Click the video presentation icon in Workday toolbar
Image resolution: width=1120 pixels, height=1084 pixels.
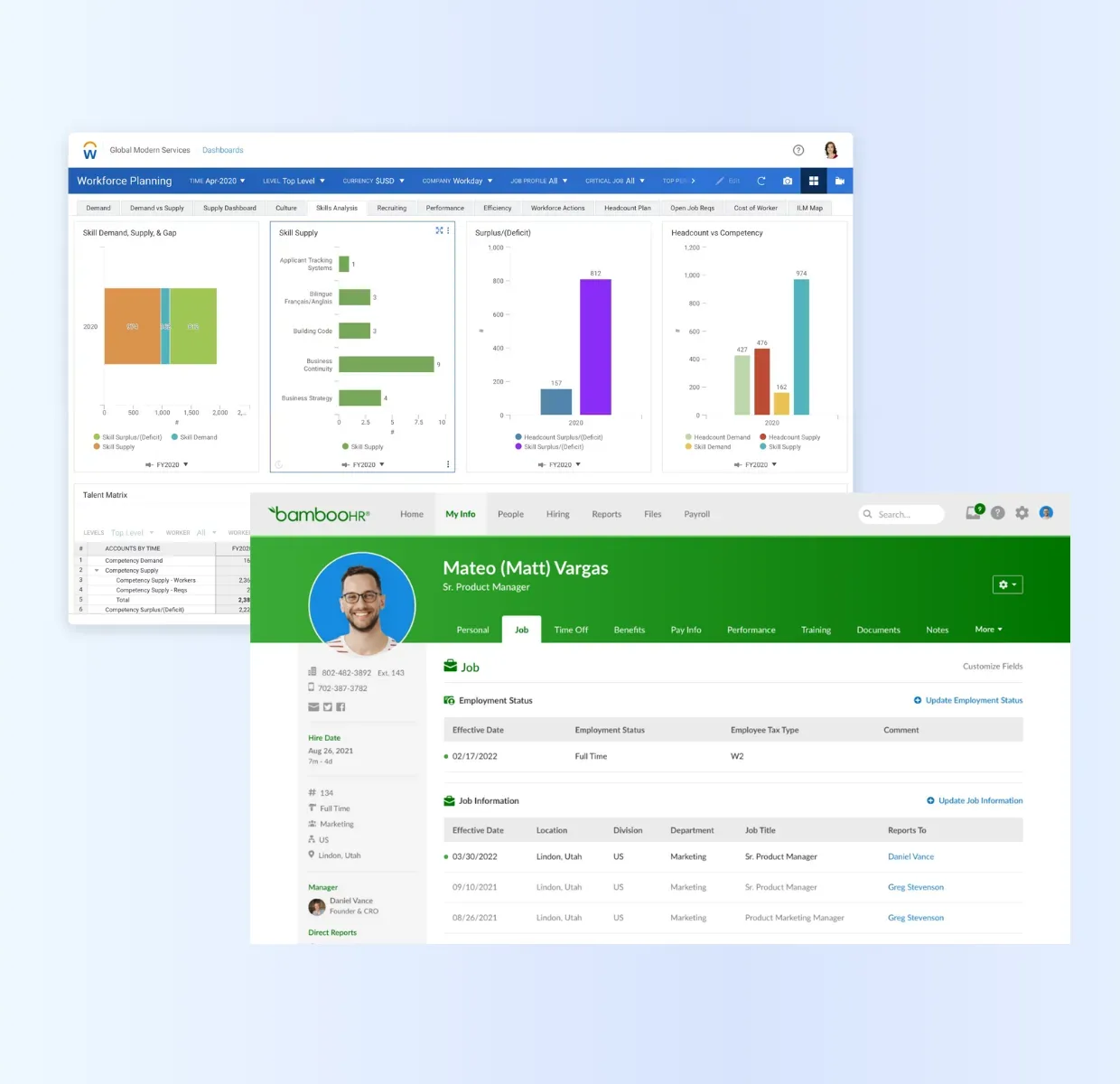[840, 181]
